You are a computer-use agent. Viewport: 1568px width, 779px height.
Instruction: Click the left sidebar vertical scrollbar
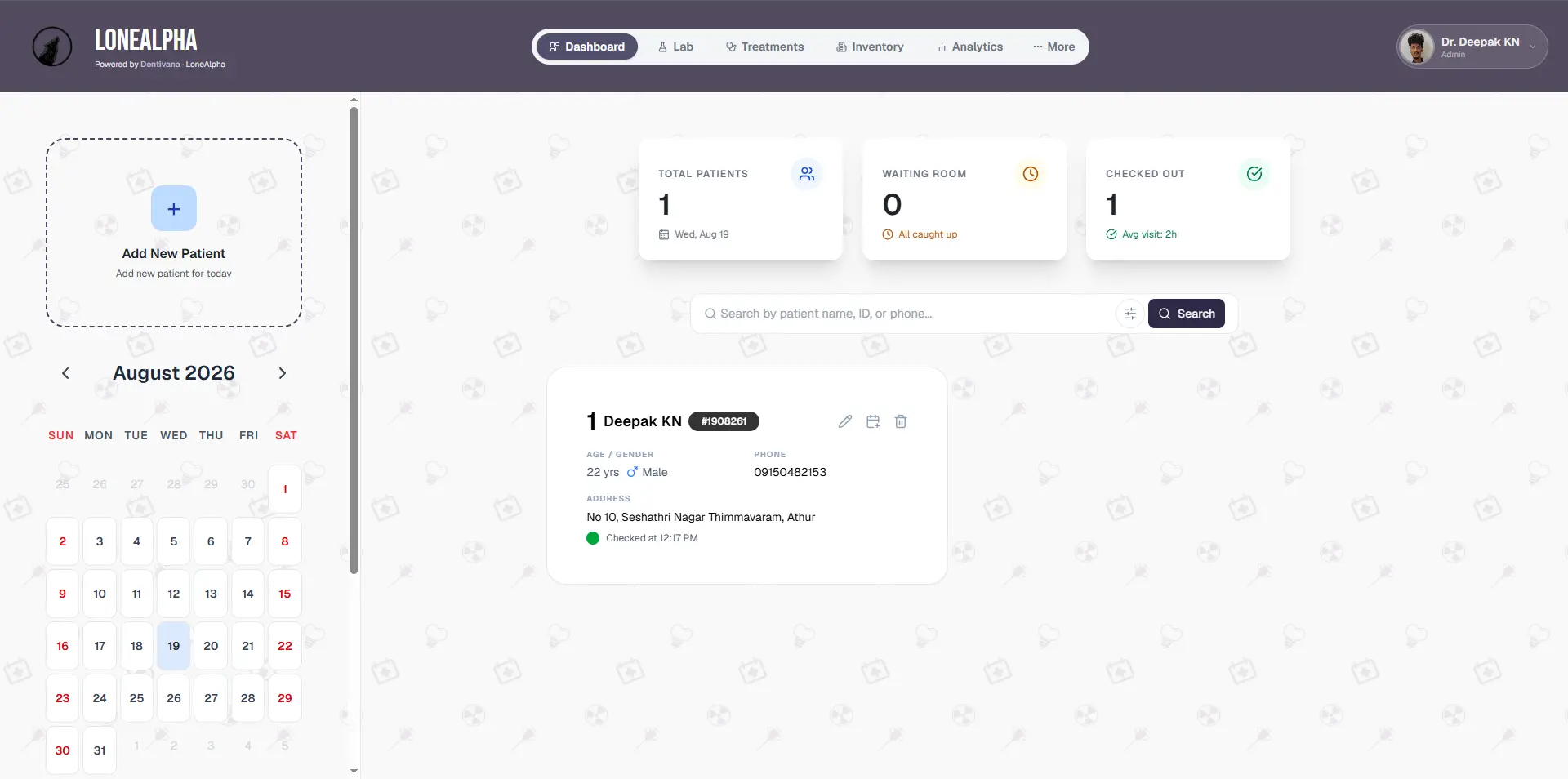coord(354,341)
